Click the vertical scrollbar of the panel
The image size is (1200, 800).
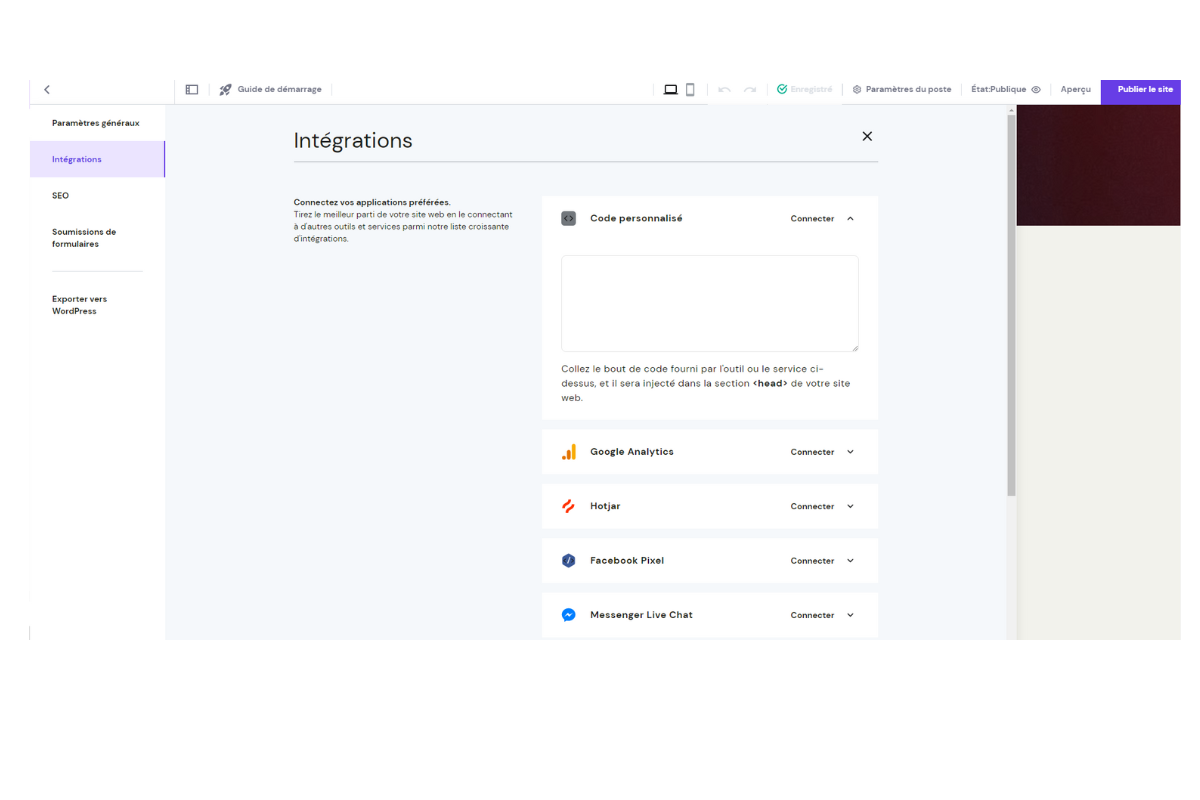1011,305
